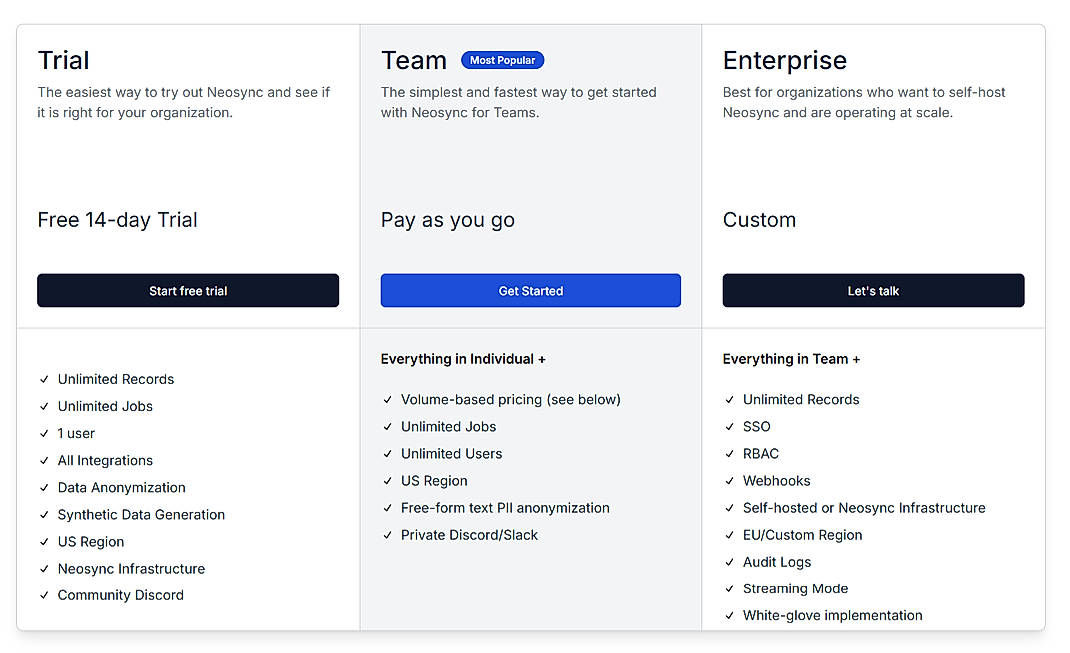This screenshot has height=653, width=1070.
Task: Click the checkmark next to Volume-based pricing
Action: 387,399
